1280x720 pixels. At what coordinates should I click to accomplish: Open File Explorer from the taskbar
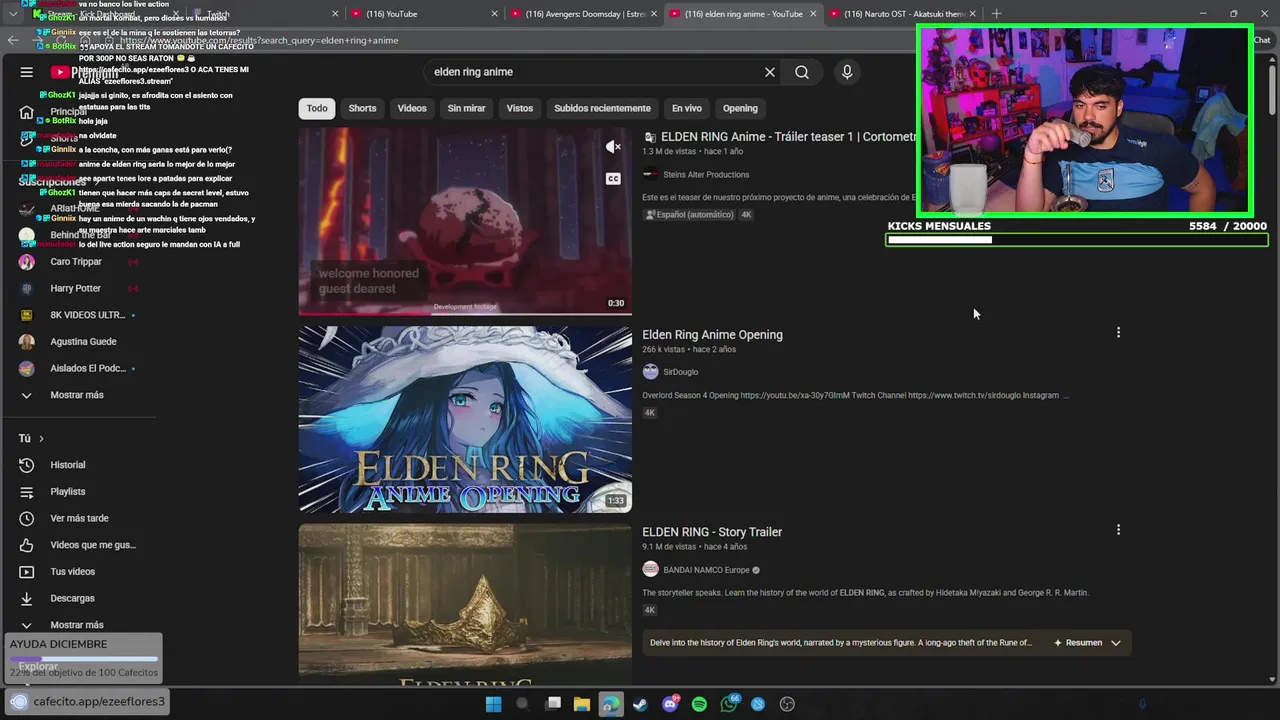(x=582, y=704)
